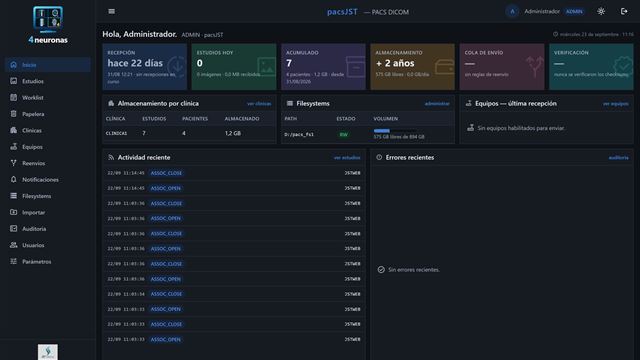Viewport: 640px width, 360px height.
Task: Click the Hola, Administrador greeting
Action: click(x=139, y=34)
